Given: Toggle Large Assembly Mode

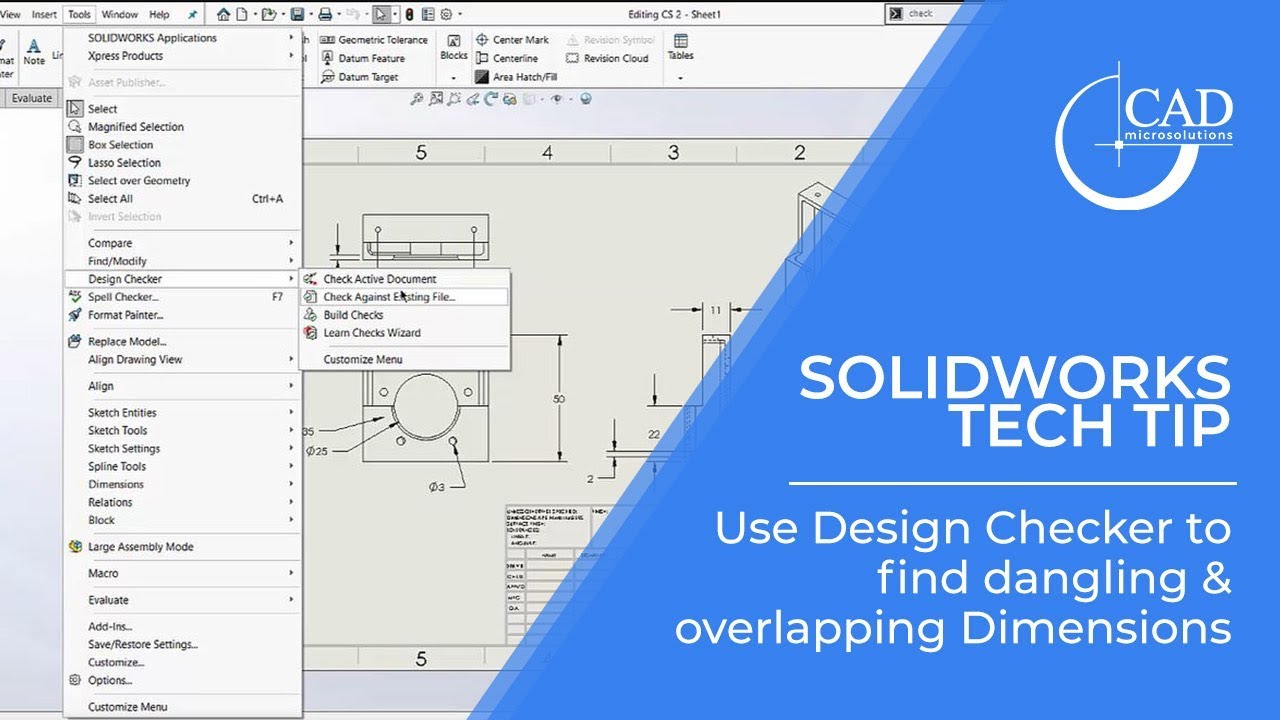Looking at the screenshot, I should click(x=182, y=547).
